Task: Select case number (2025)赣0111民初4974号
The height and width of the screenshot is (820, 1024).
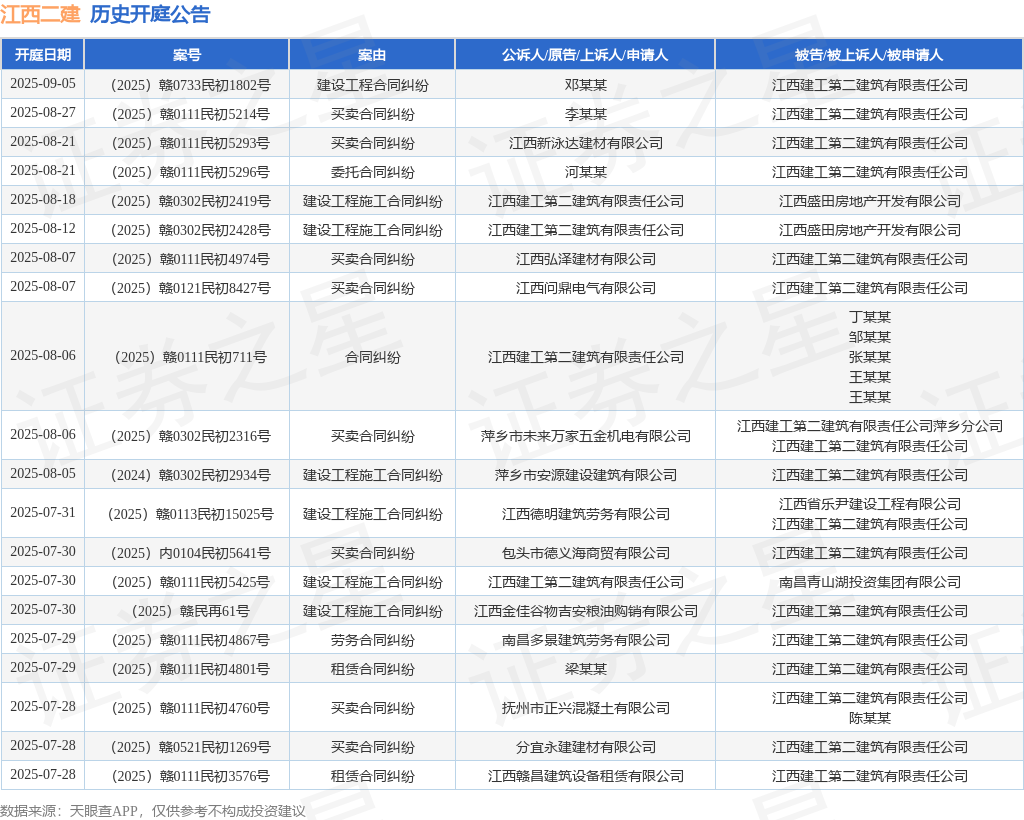Action: point(190,259)
